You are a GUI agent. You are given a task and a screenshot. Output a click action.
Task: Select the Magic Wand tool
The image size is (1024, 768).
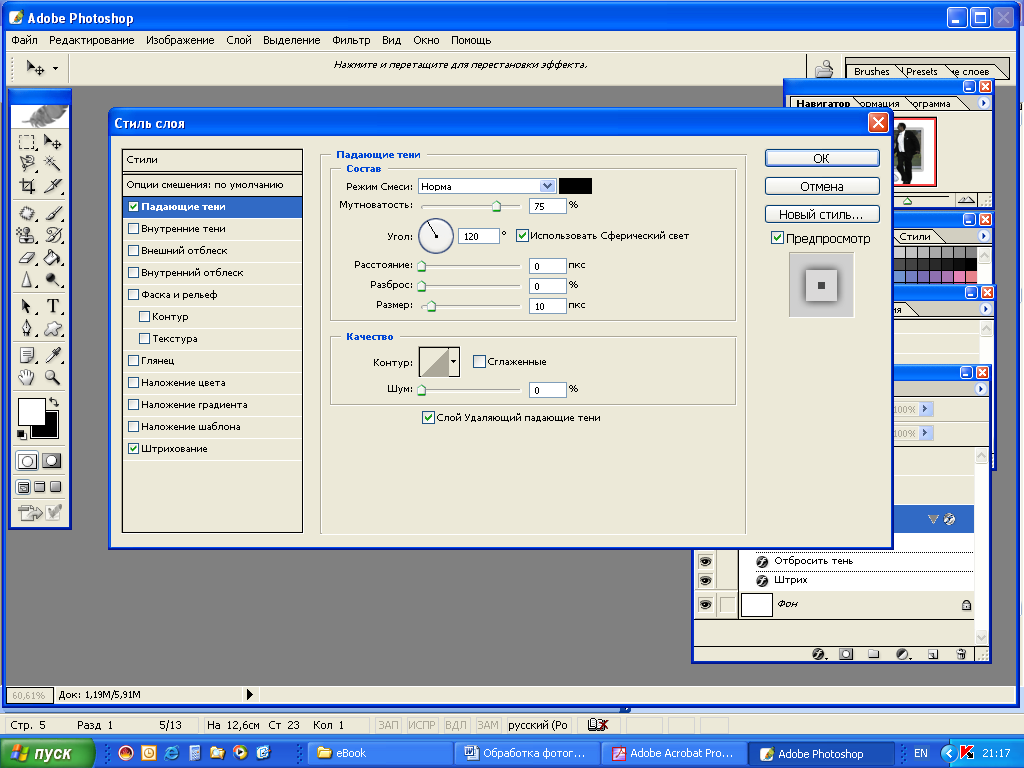pyautogui.click(x=53, y=163)
